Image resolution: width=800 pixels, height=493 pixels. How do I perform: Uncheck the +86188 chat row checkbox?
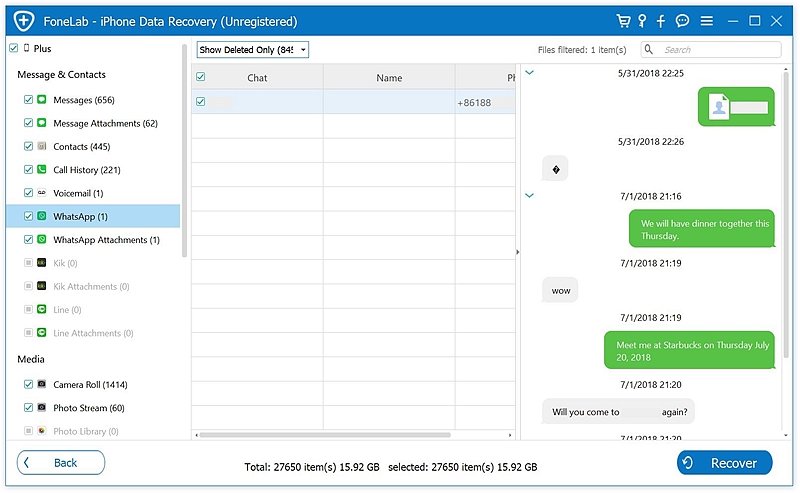click(x=201, y=102)
